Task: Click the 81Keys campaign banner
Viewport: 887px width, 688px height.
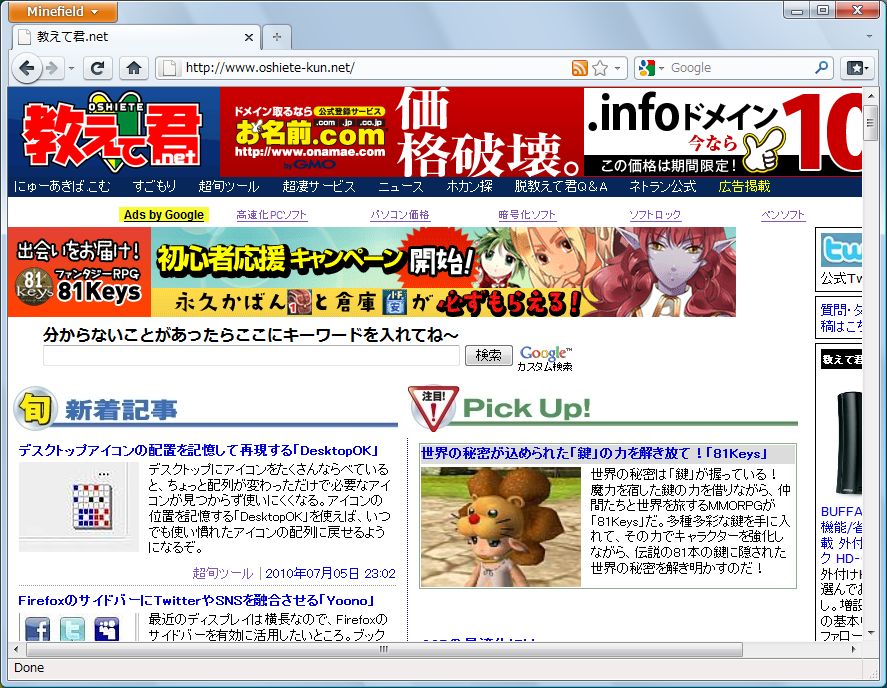Action: (x=372, y=272)
